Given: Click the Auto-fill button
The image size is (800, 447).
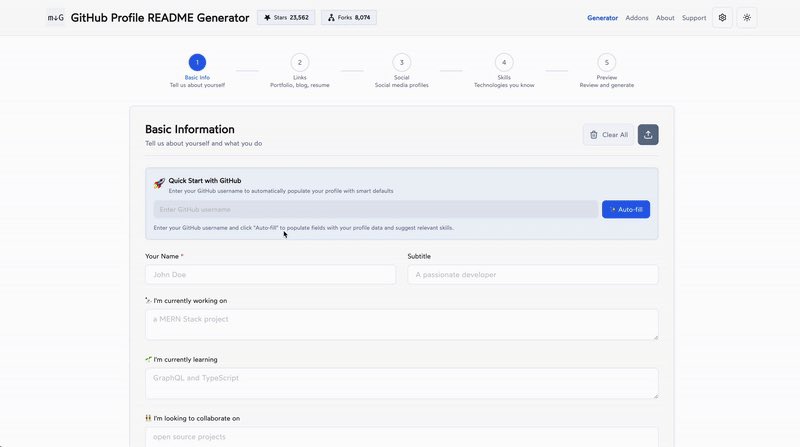Looking at the screenshot, I should [626, 209].
